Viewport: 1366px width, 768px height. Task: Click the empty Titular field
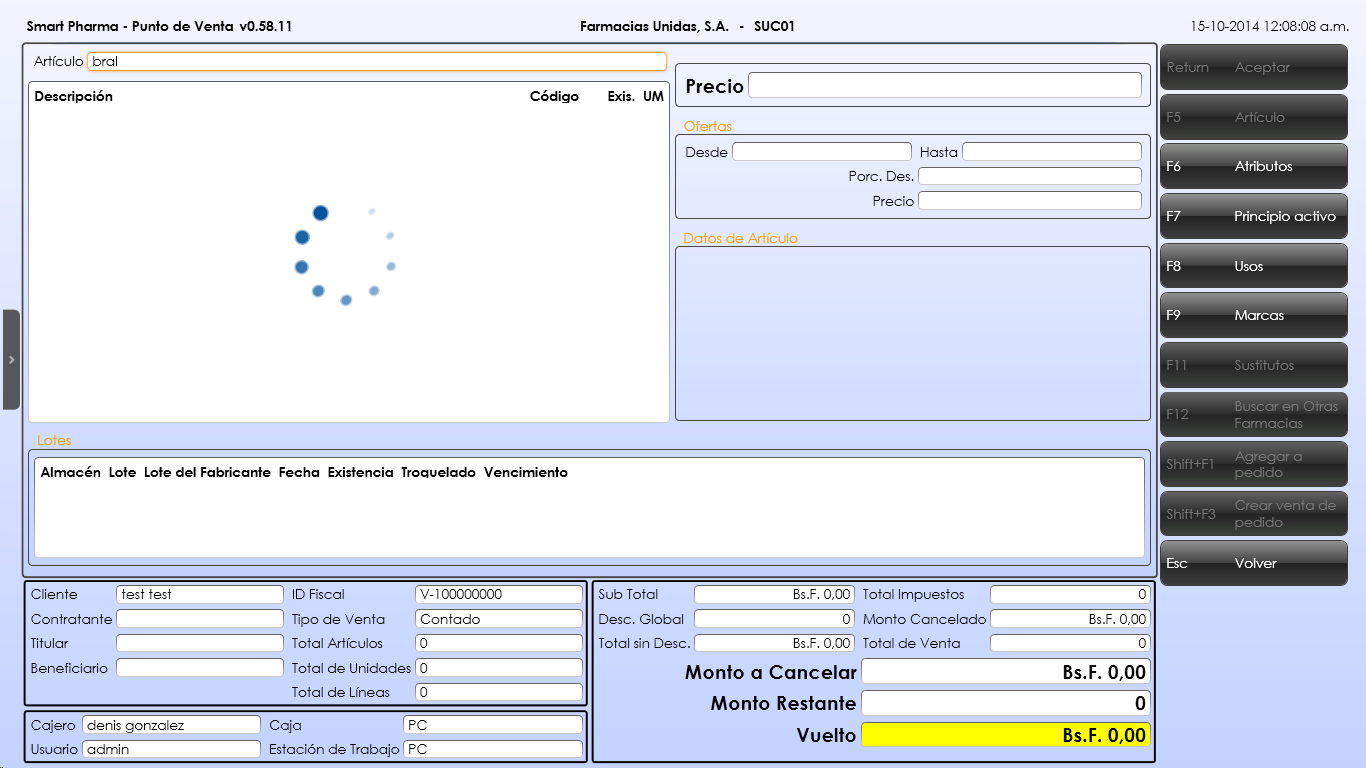click(x=200, y=643)
